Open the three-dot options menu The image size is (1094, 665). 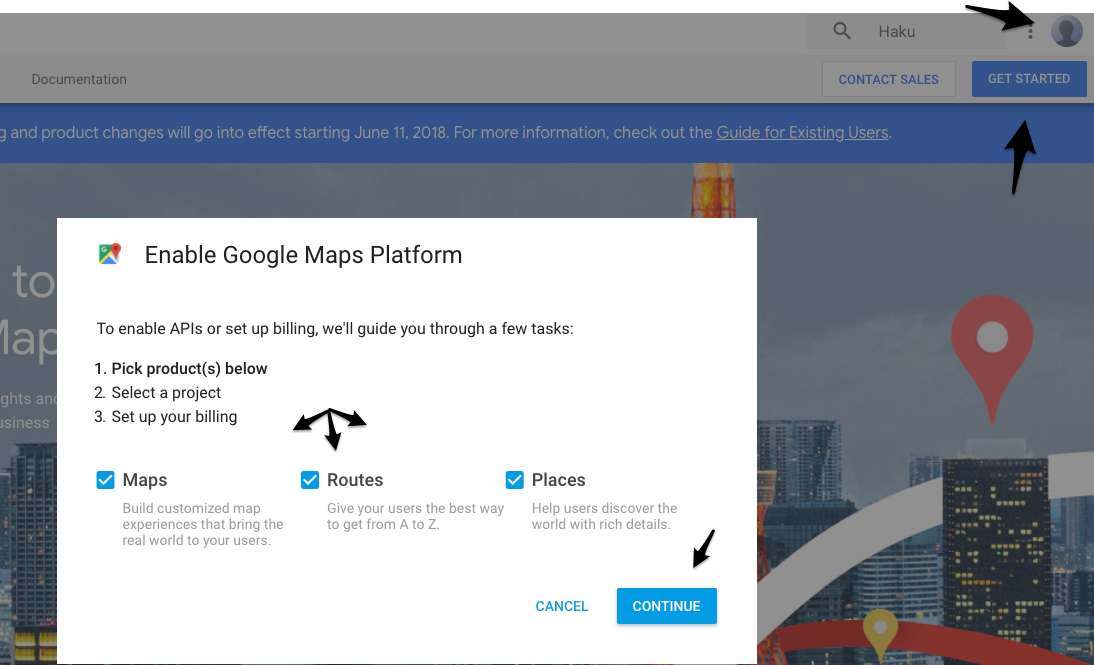1030,32
